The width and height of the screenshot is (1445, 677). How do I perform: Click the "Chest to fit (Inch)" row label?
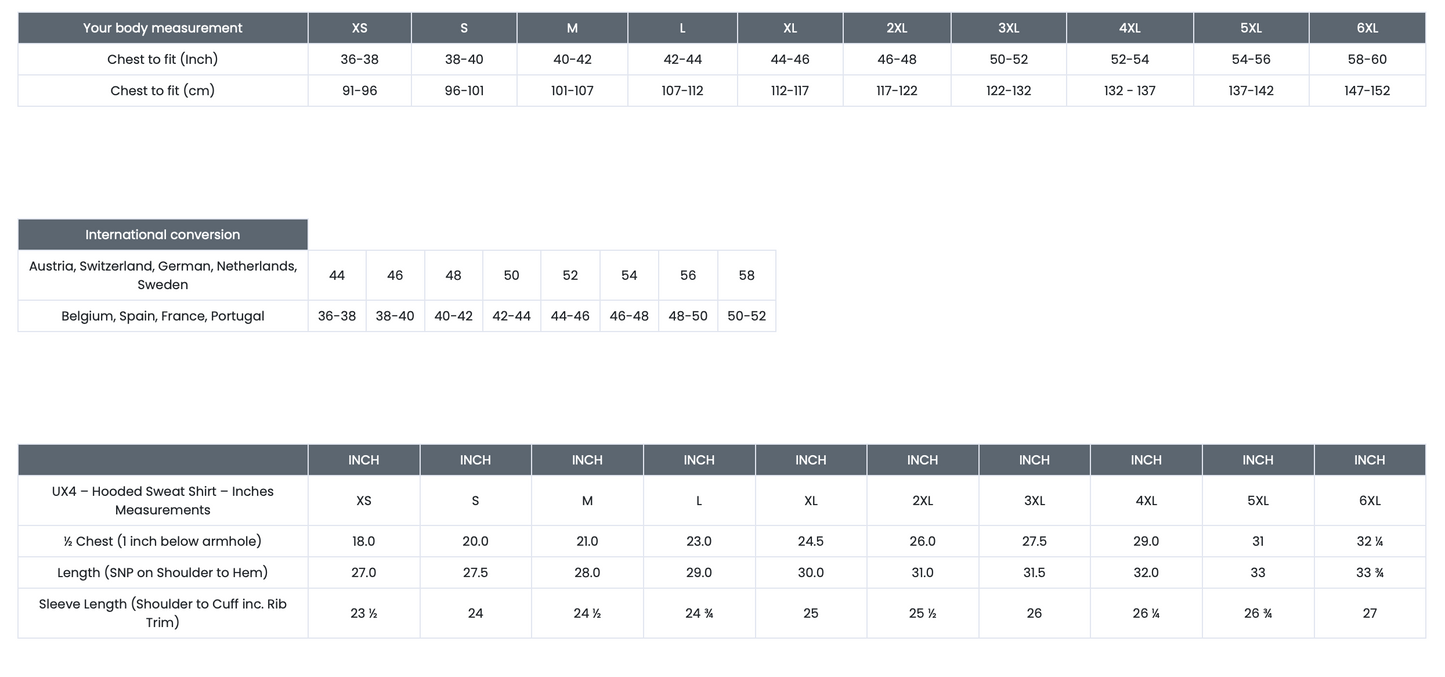[x=162, y=59]
